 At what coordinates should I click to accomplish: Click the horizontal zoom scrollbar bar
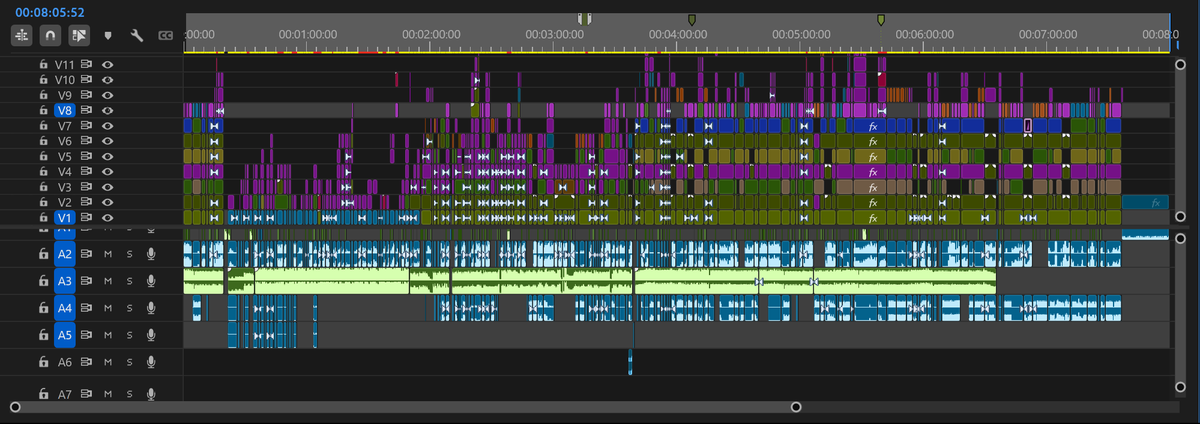pos(405,407)
